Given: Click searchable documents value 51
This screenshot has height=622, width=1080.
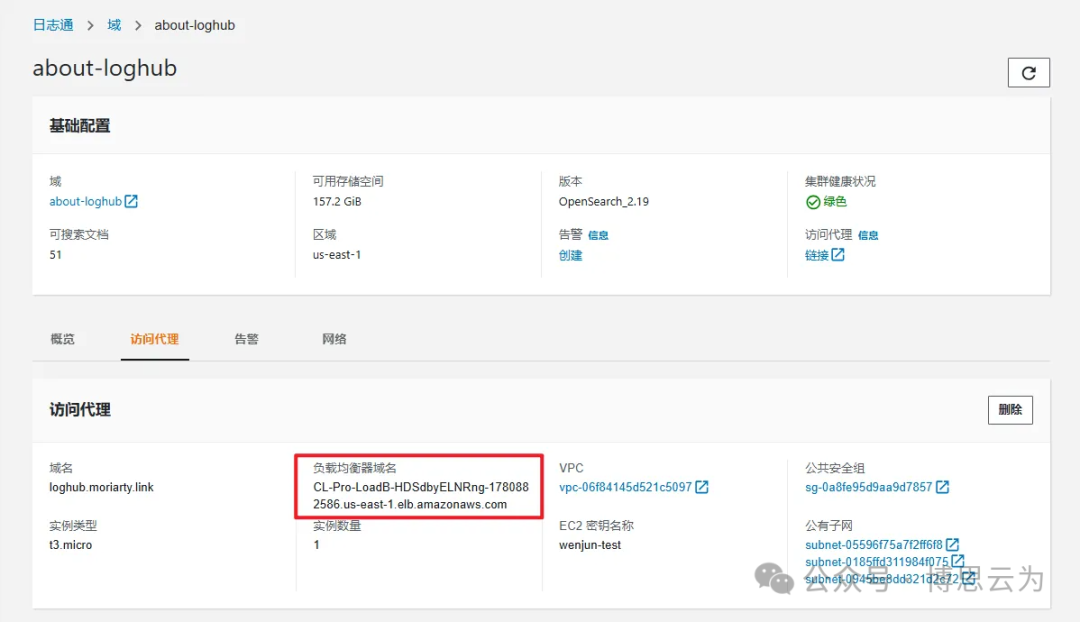Looking at the screenshot, I should (55, 255).
